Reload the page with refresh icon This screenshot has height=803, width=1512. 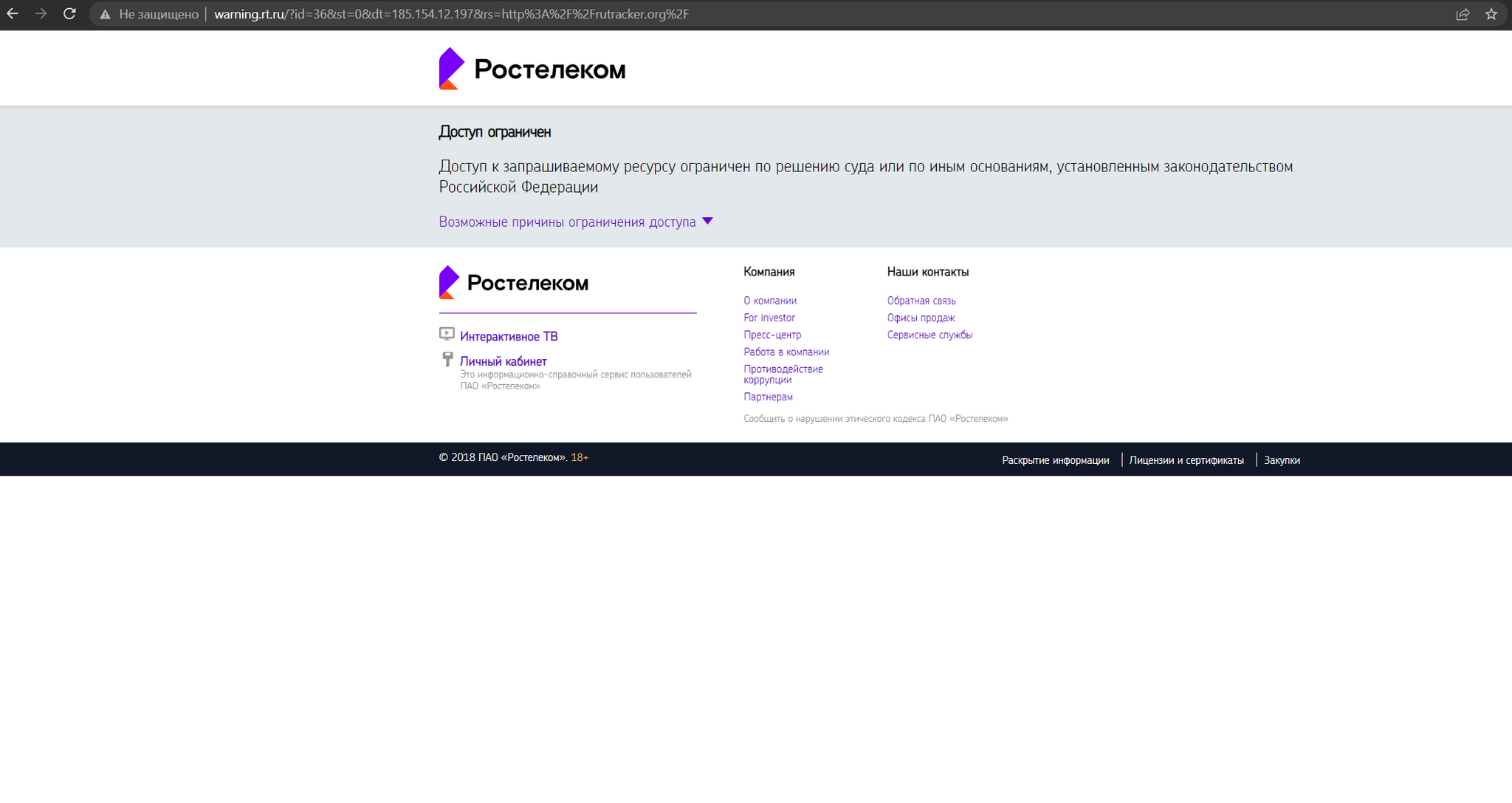[69, 14]
